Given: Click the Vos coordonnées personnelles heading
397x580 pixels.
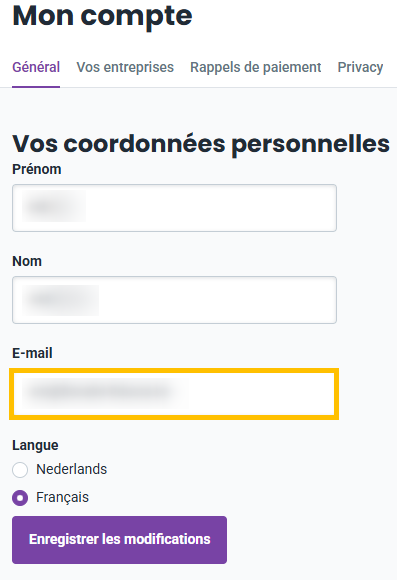Looking at the screenshot, I should point(201,144).
